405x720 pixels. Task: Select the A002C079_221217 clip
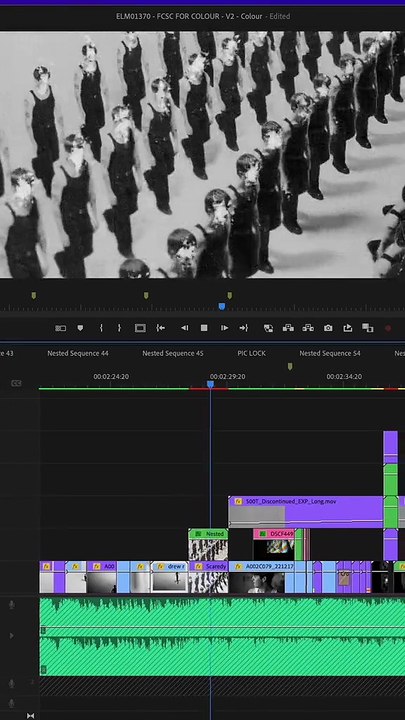point(261,577)
